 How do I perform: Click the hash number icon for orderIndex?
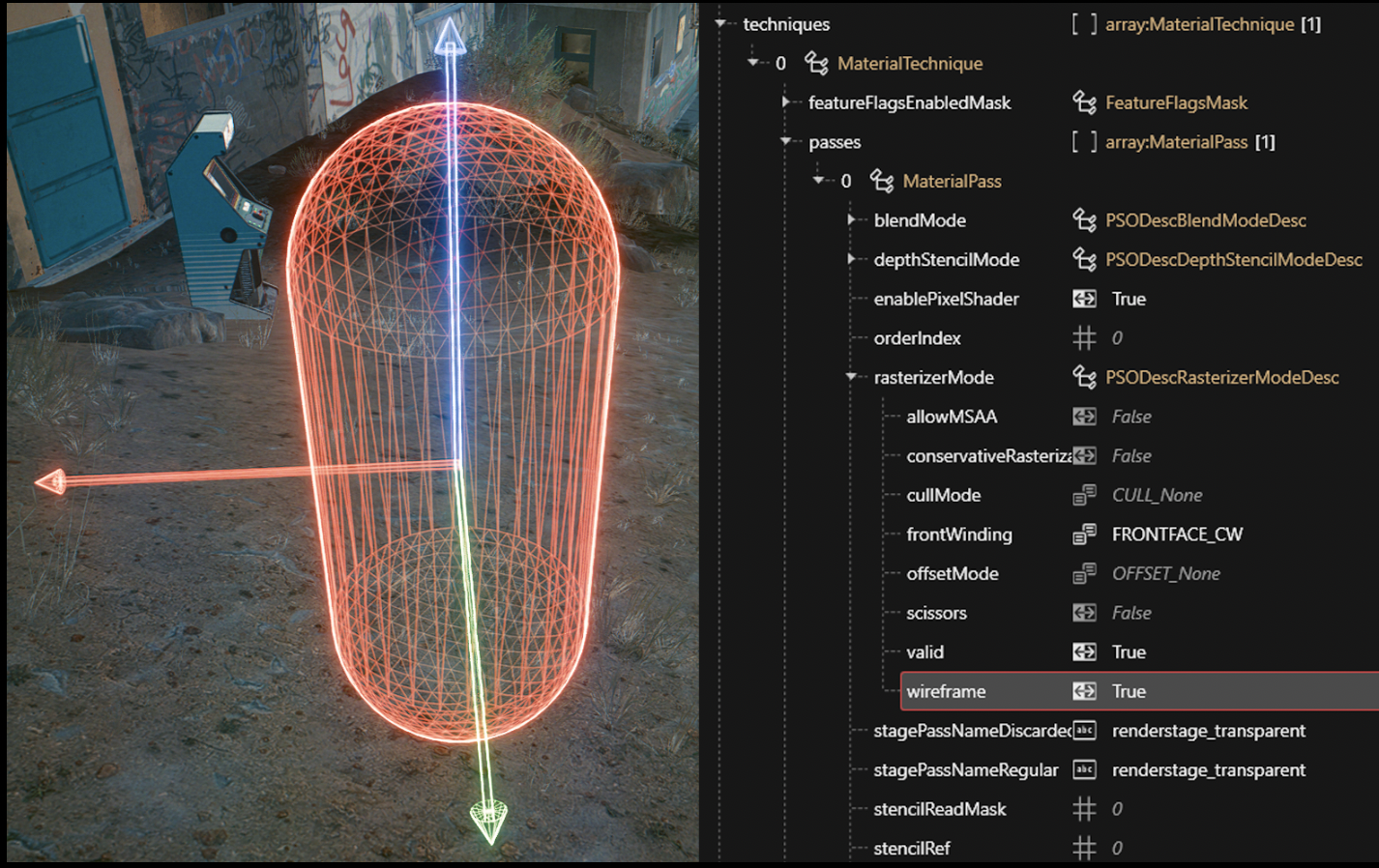1084,338
